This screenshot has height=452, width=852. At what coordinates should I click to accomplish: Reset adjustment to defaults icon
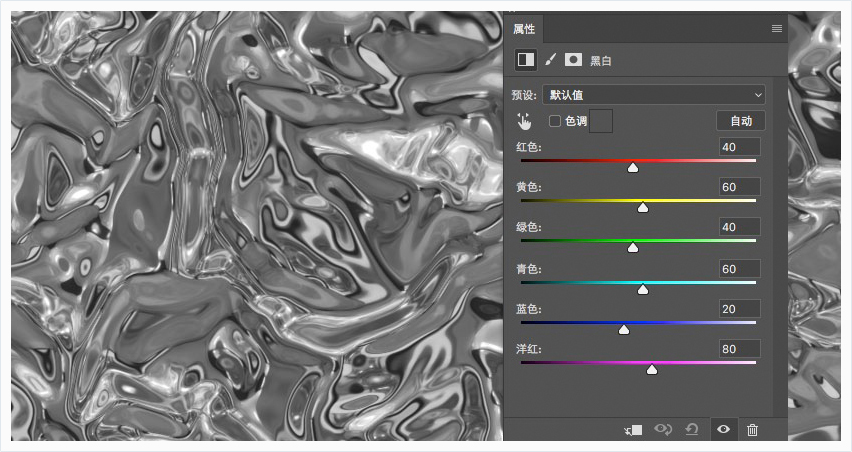click(691, 429)
